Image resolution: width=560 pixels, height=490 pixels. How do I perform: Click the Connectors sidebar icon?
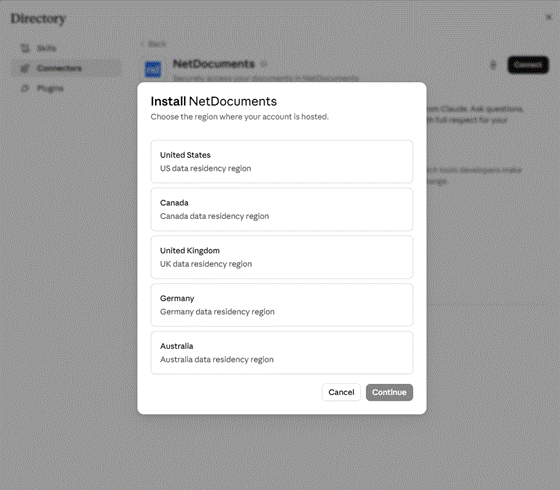[x=25, y=68]
